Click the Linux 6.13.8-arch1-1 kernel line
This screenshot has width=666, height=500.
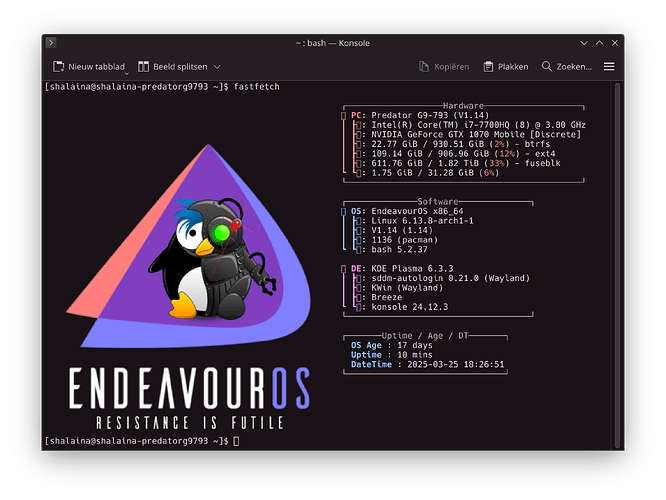click(422, 221)
